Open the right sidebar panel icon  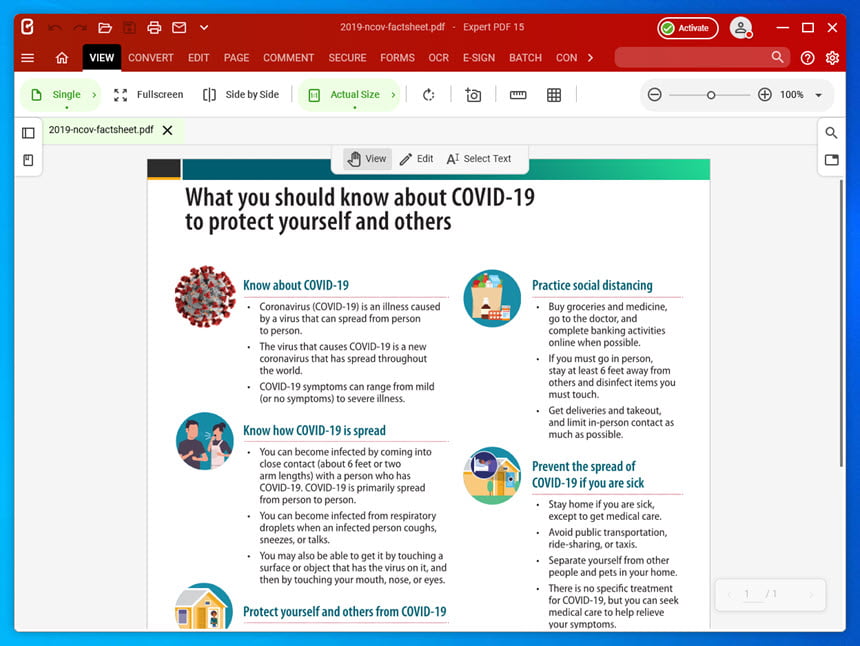(x=831, y=160)
